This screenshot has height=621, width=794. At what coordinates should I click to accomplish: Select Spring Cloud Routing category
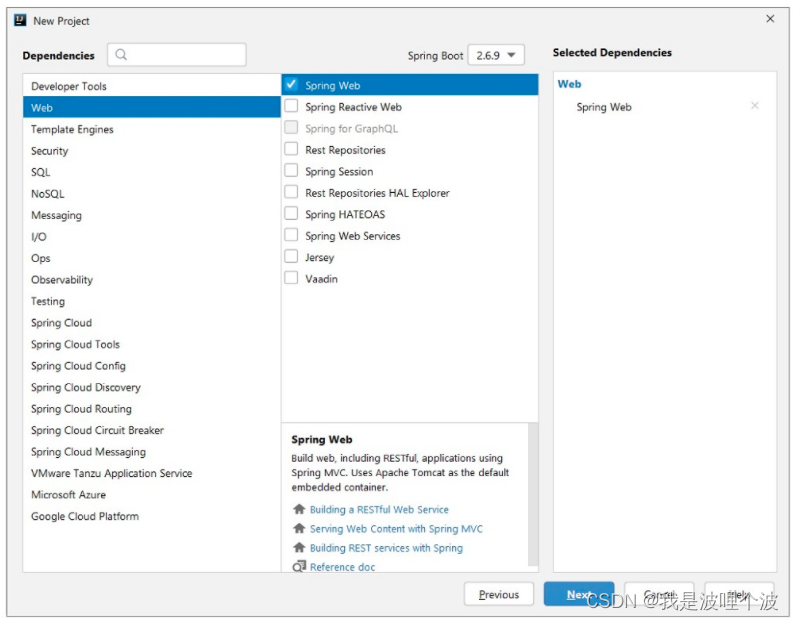pos(151,409)
